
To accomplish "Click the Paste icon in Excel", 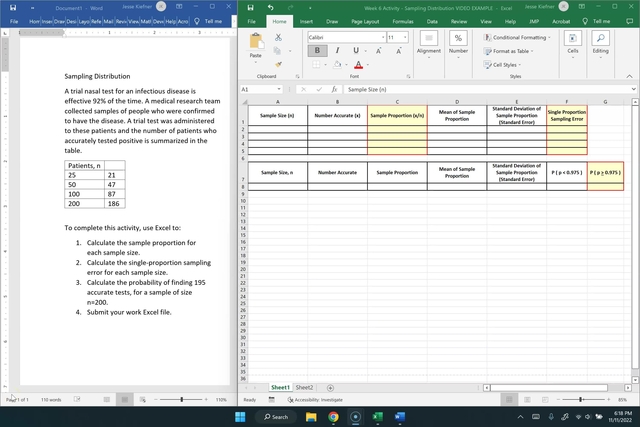I will (256, 41).
